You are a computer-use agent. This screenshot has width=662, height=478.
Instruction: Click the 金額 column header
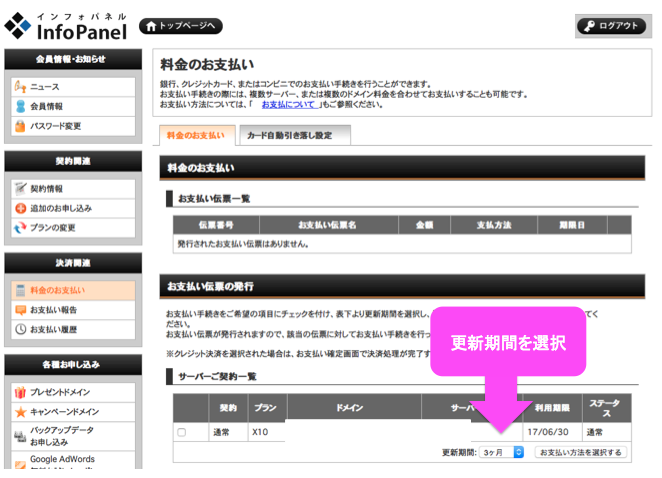pyautogui.click(x=424, y=225)
